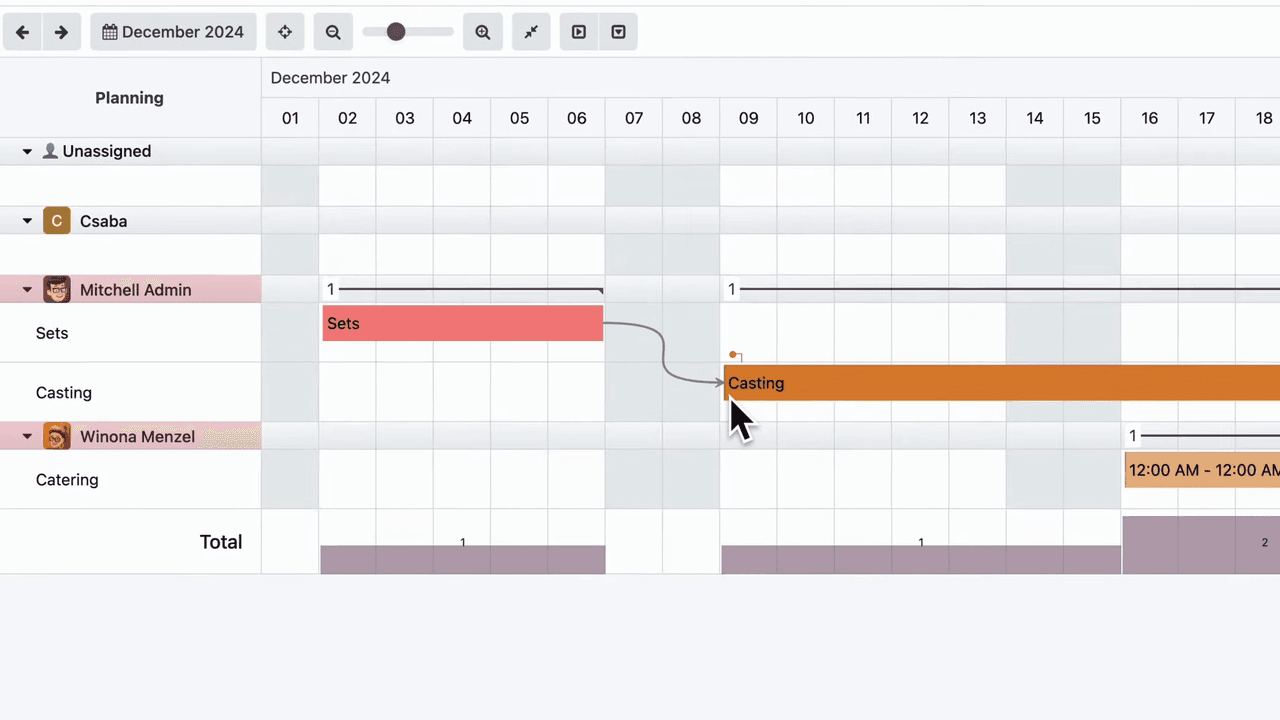The image size is (1280, 720).
Task: Collapse the Winona Menzel group
Action: pyautogui.click(x=28, y=437)
